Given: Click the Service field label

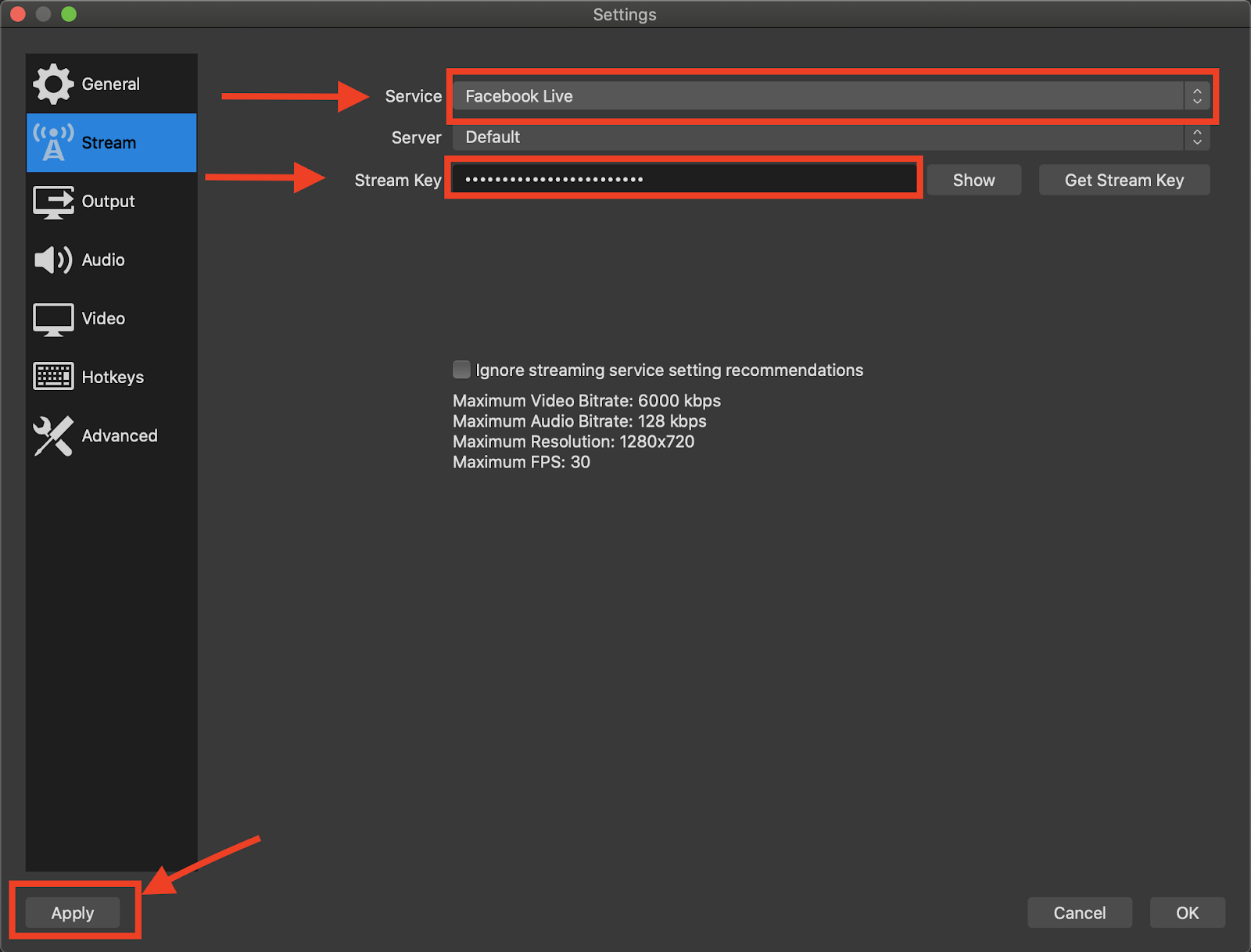Looking at the screenshot, I should coord(414,96).
